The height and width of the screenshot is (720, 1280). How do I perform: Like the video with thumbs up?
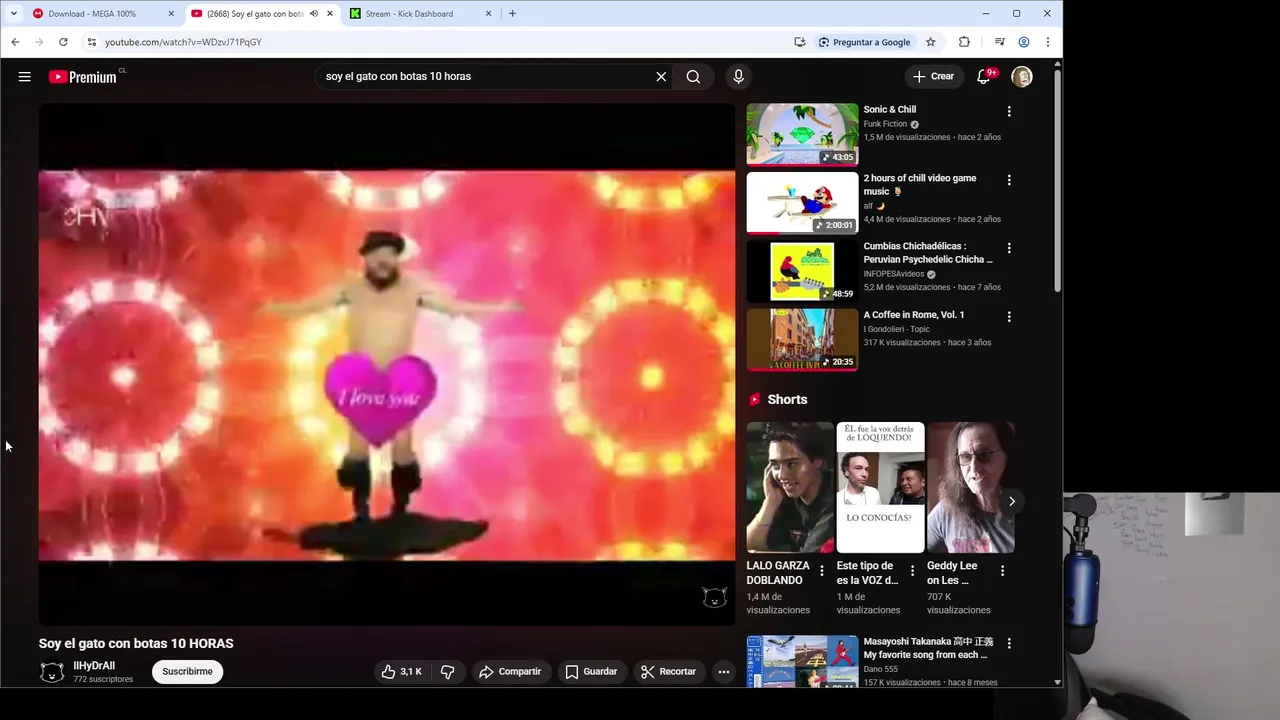click(401, 672)
